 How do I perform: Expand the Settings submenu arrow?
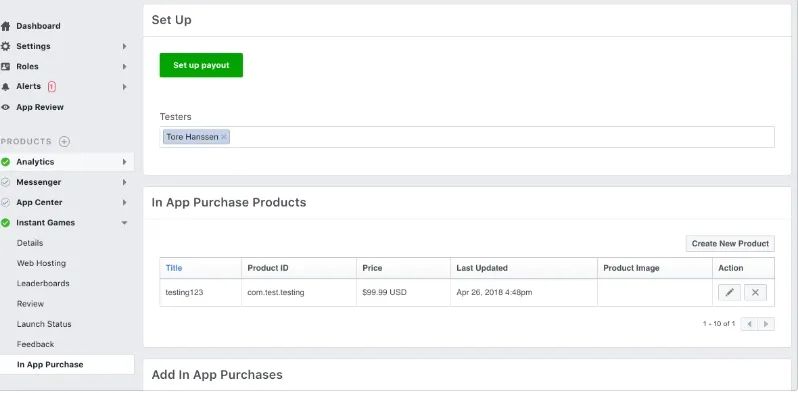pos(124,46)
